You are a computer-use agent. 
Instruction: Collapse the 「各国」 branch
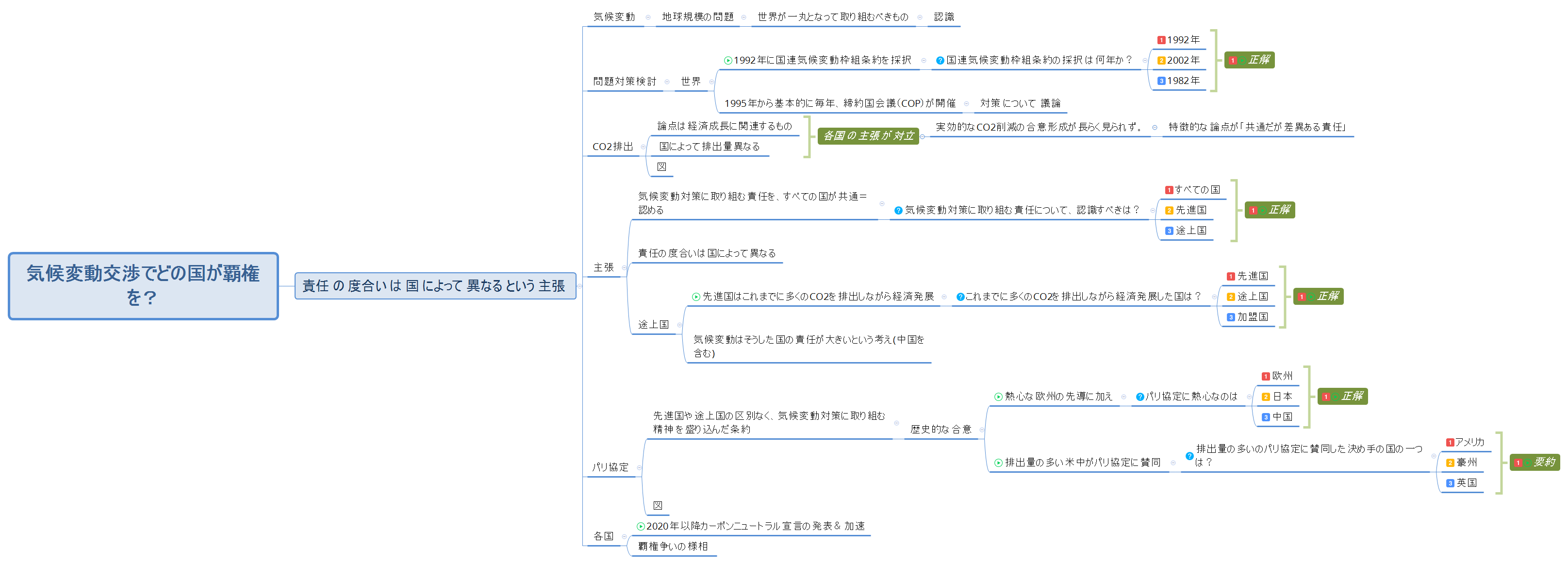pyautogui.click(x=625, y=537)
